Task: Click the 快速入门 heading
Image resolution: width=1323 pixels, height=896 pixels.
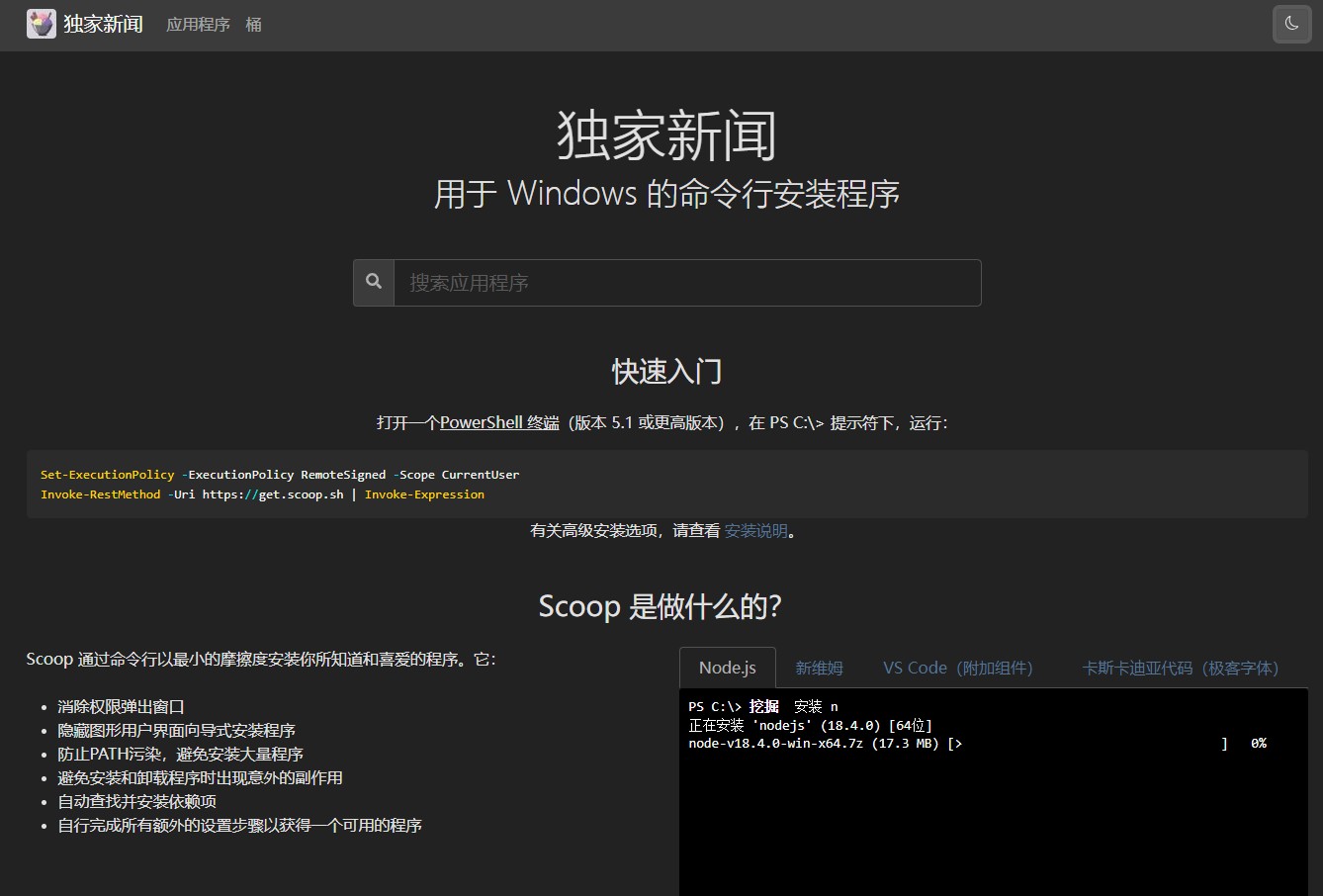Action: pos(667,372)
